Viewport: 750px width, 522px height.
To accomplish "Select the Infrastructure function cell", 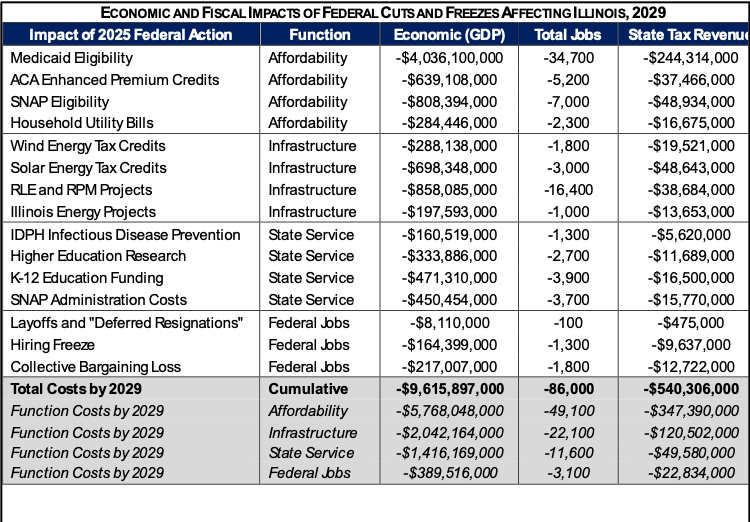I will coord(312,433).
